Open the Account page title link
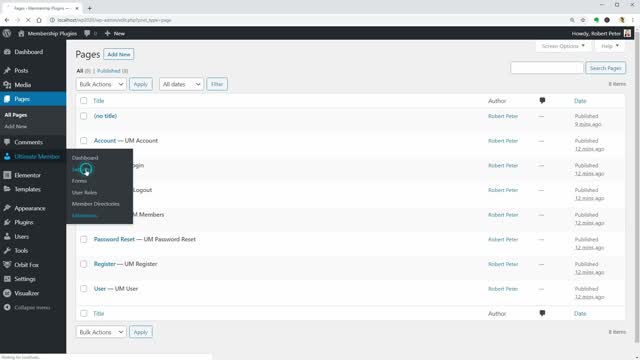Image resolution: width=640 pixels, height=360 pixels. point(105,140)
